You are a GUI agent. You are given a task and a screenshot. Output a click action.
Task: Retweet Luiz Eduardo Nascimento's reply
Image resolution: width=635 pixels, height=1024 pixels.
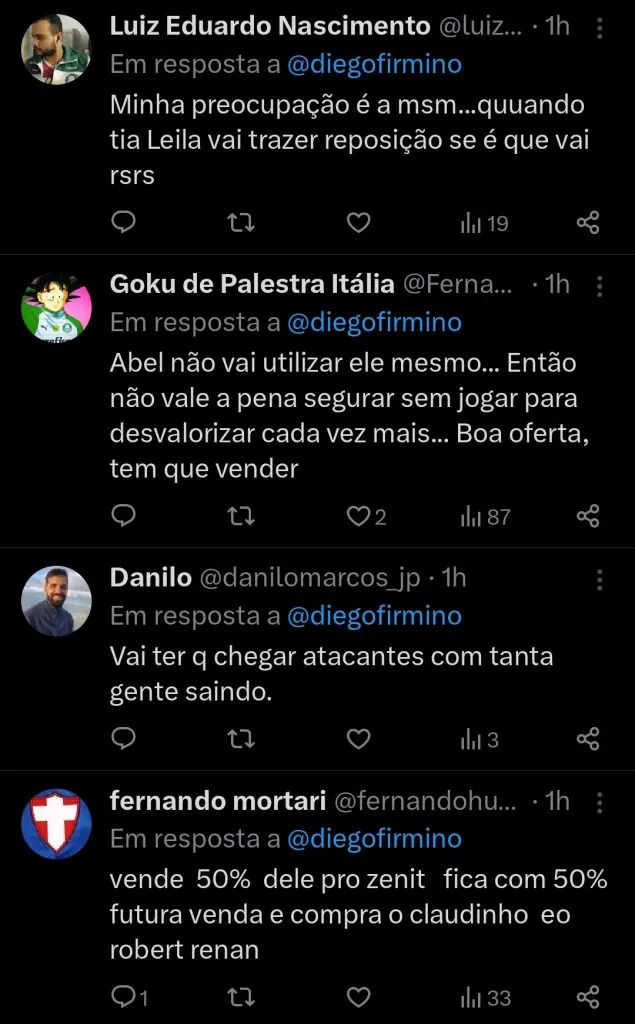[x=241, y=223]
